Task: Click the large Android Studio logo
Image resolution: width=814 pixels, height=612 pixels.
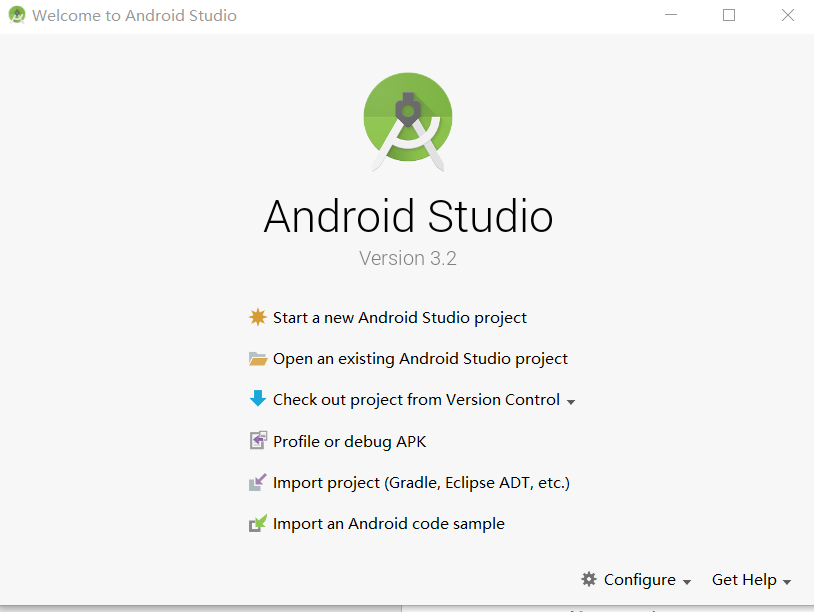Action: pos(408,123)
